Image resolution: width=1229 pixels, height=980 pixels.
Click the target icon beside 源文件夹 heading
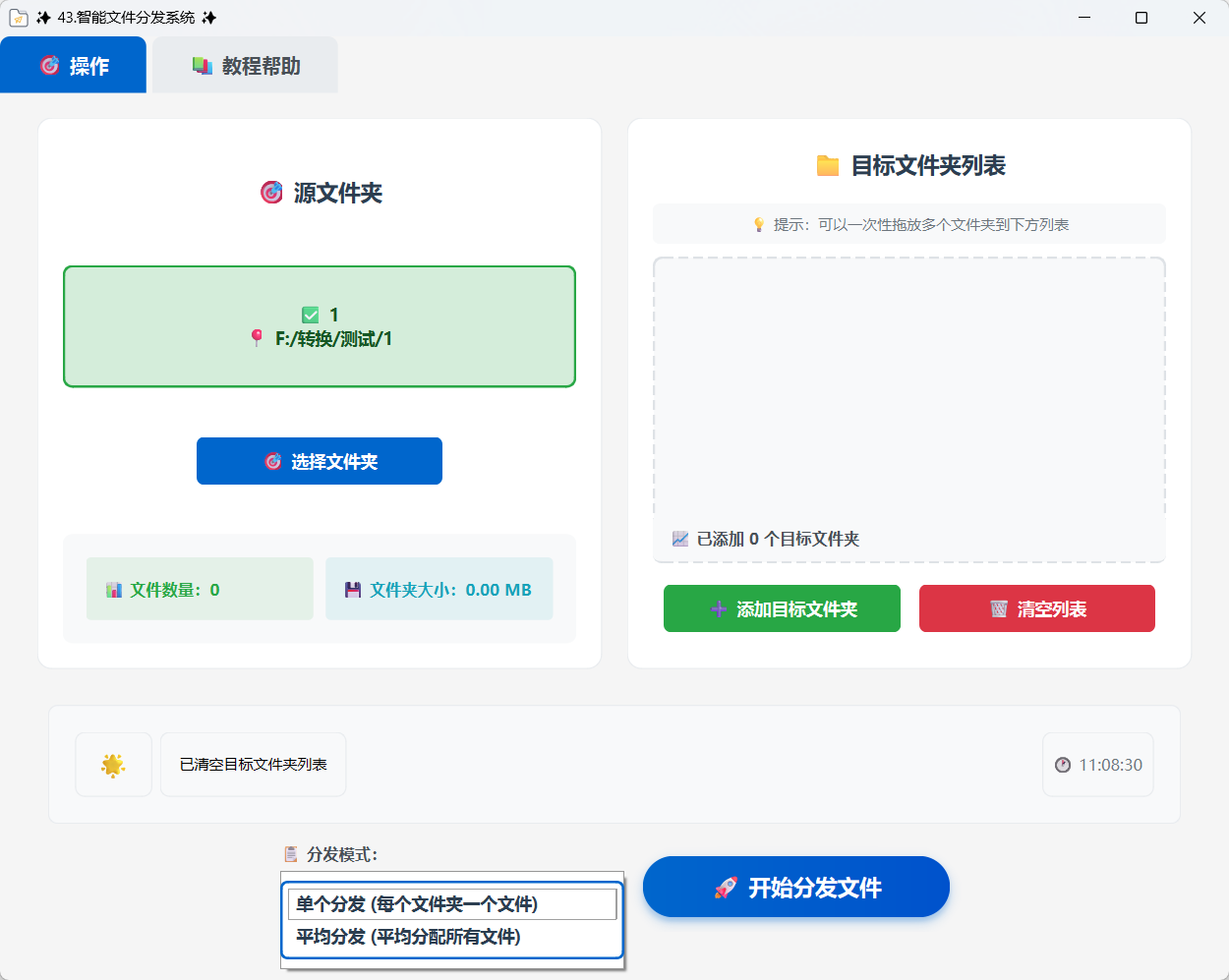[x=271, y=193]
